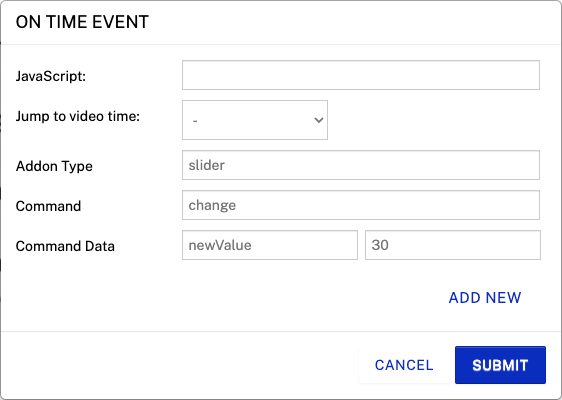Click the Command Data value field showing 30

[453, 245]
